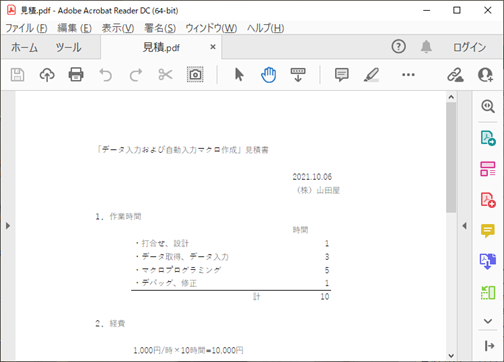Open the ファイル menu
The width and height of the screenshot is (504, 362).
(26, 28)
